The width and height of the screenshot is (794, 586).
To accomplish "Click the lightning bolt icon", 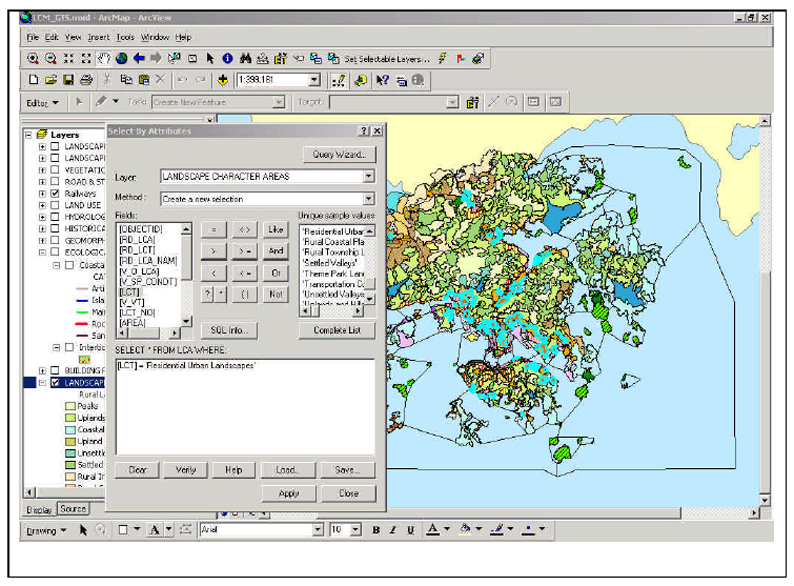I will pos(443,59).
